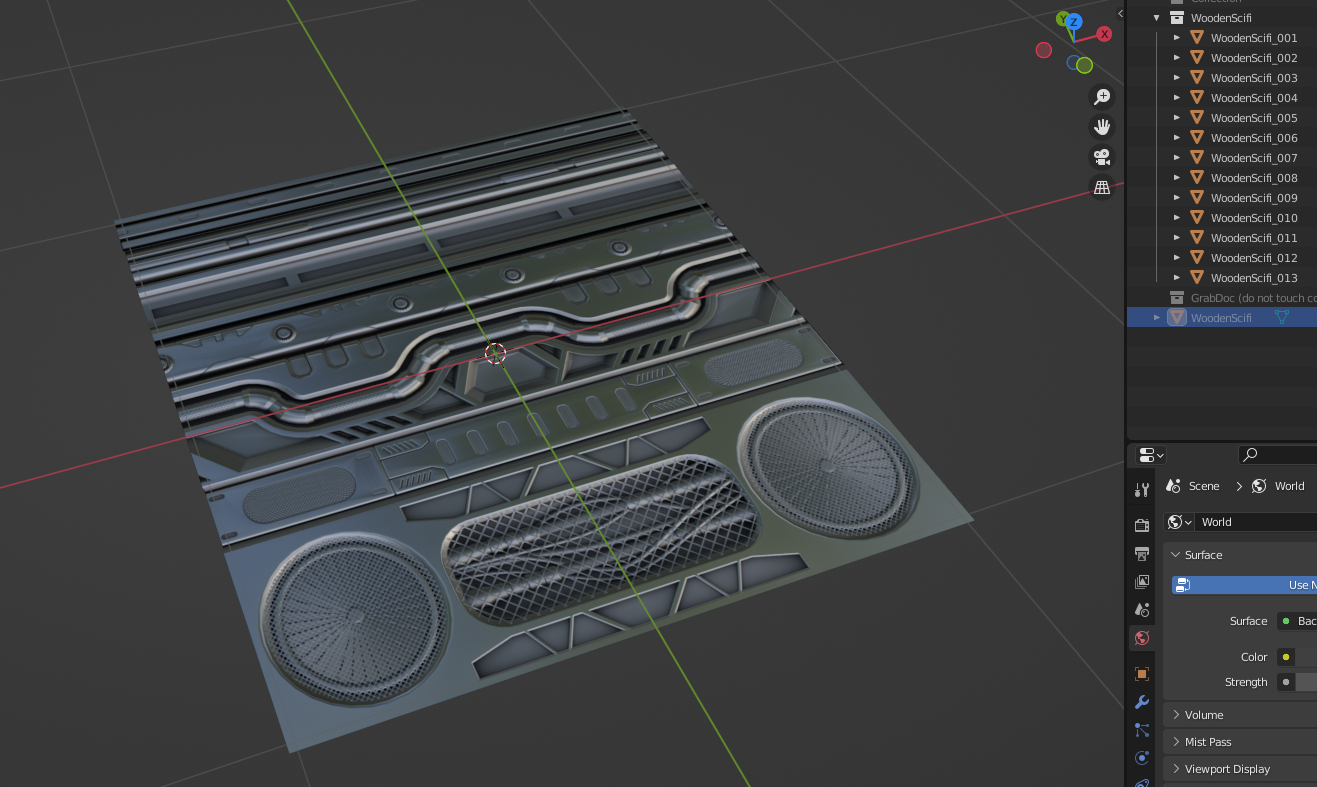1317x787 pixels.
Task: Click the World name text field
Action: click(1256, 522)
